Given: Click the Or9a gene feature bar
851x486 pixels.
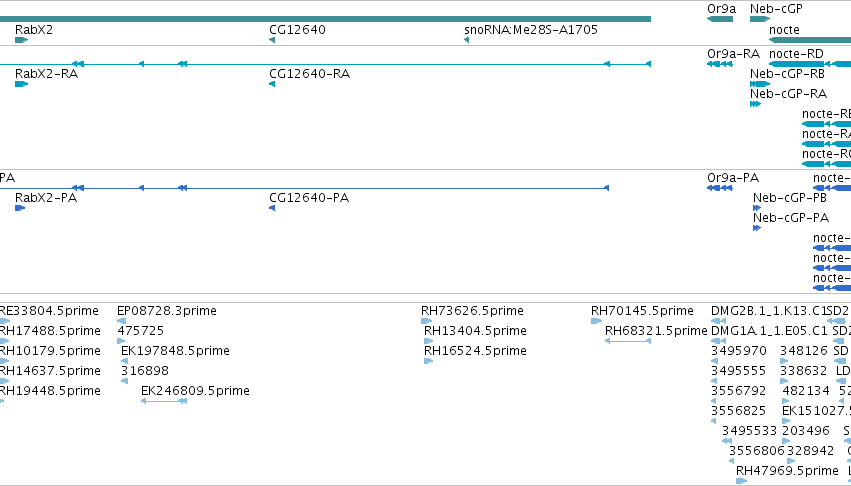Looking at the screenshot, I should pos(720,19).
